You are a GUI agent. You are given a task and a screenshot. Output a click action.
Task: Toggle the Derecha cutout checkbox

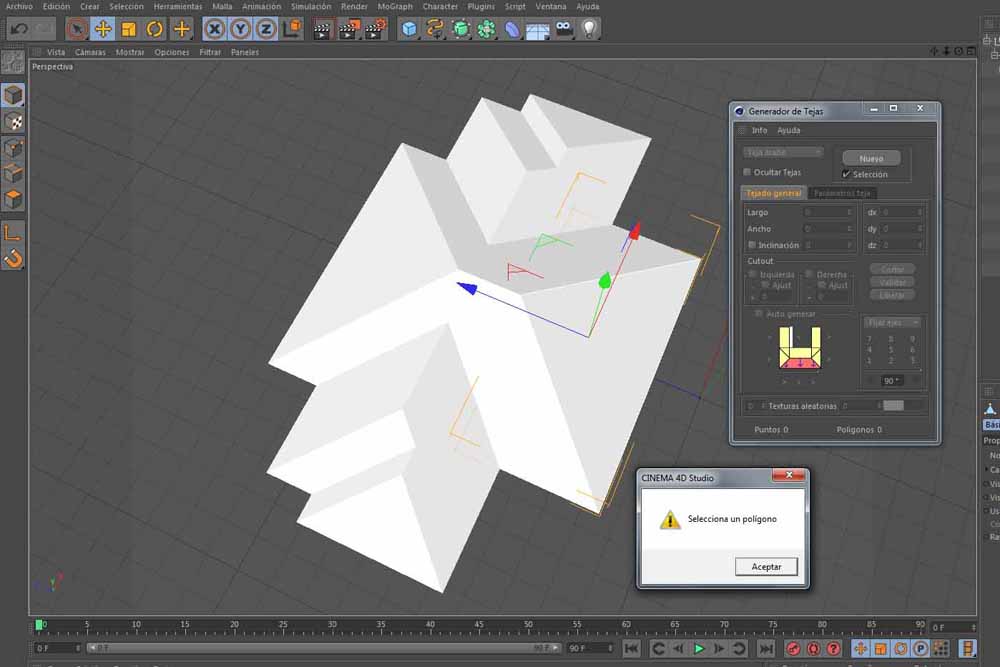pyautogui.click(x=809, y=274)
